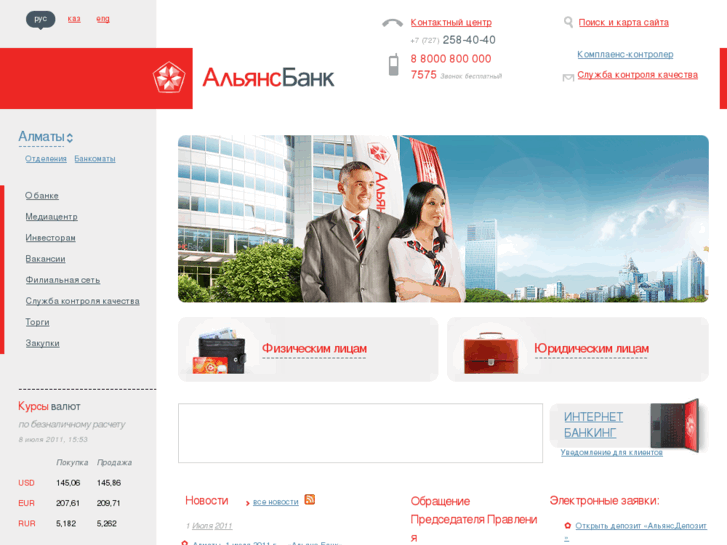This screenshot has height=545, width=727.
Task: Click the USD purchase rate 145,06
Action: coord(68,483)
